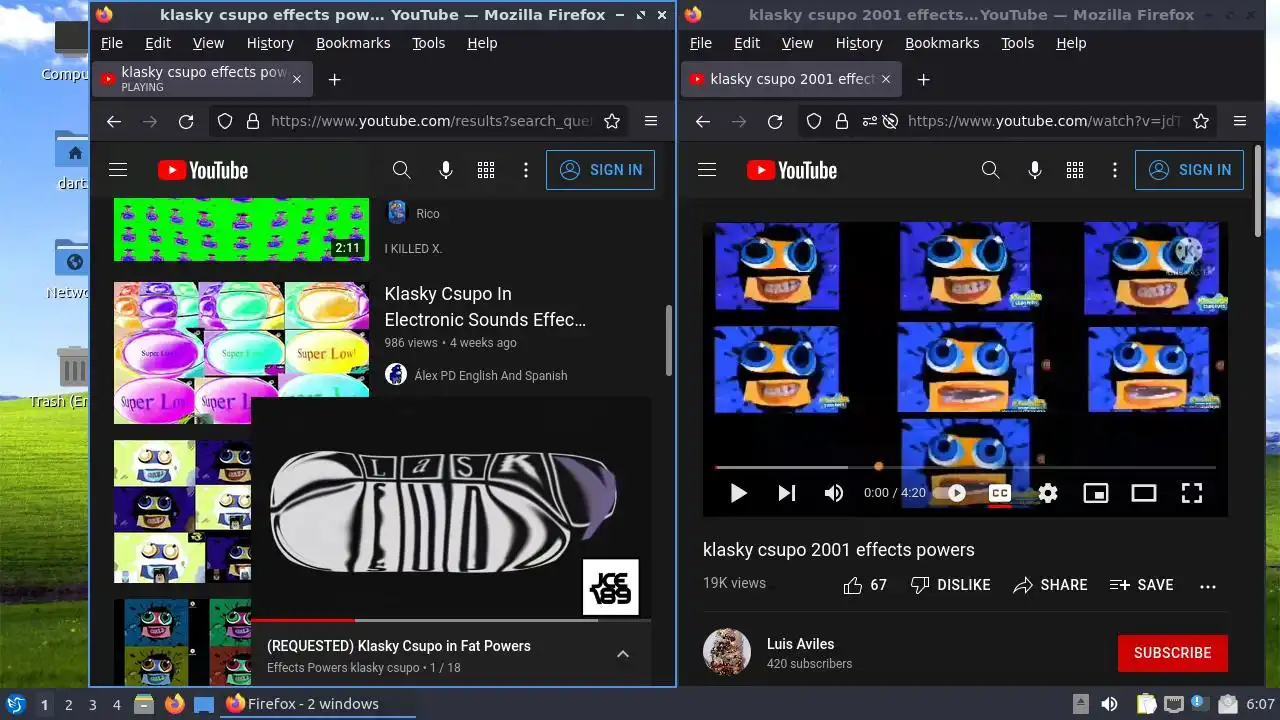Screen dimensions: 1280x720
Task: Open the YouTube guide menu in left window
Action: pyautogui.click(x=118, y=170)
